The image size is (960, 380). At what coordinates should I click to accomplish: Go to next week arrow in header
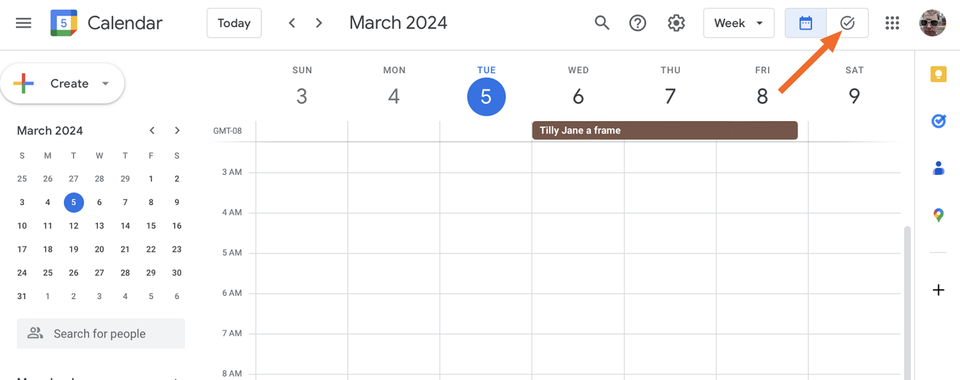click(x=318, y=23)
